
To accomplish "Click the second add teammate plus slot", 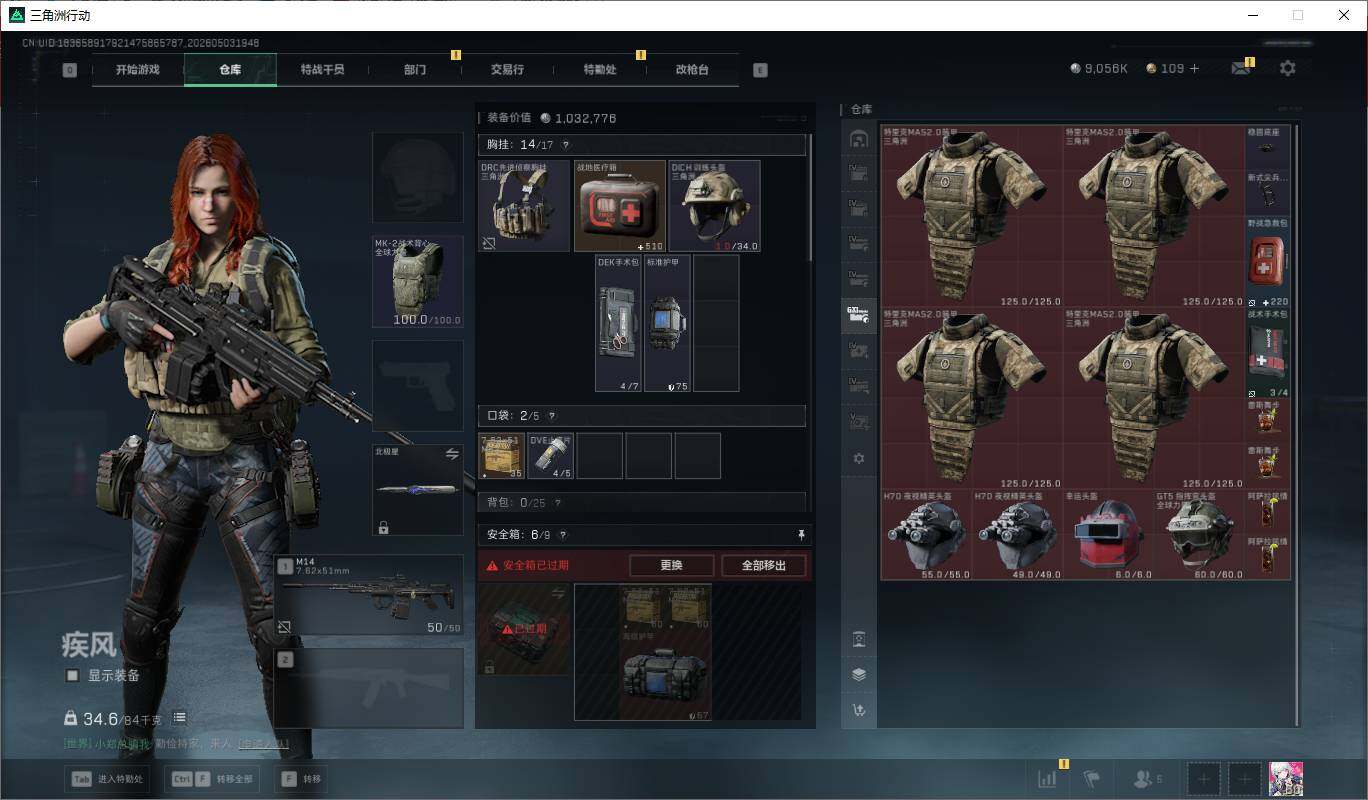I will click(1245, 779).
